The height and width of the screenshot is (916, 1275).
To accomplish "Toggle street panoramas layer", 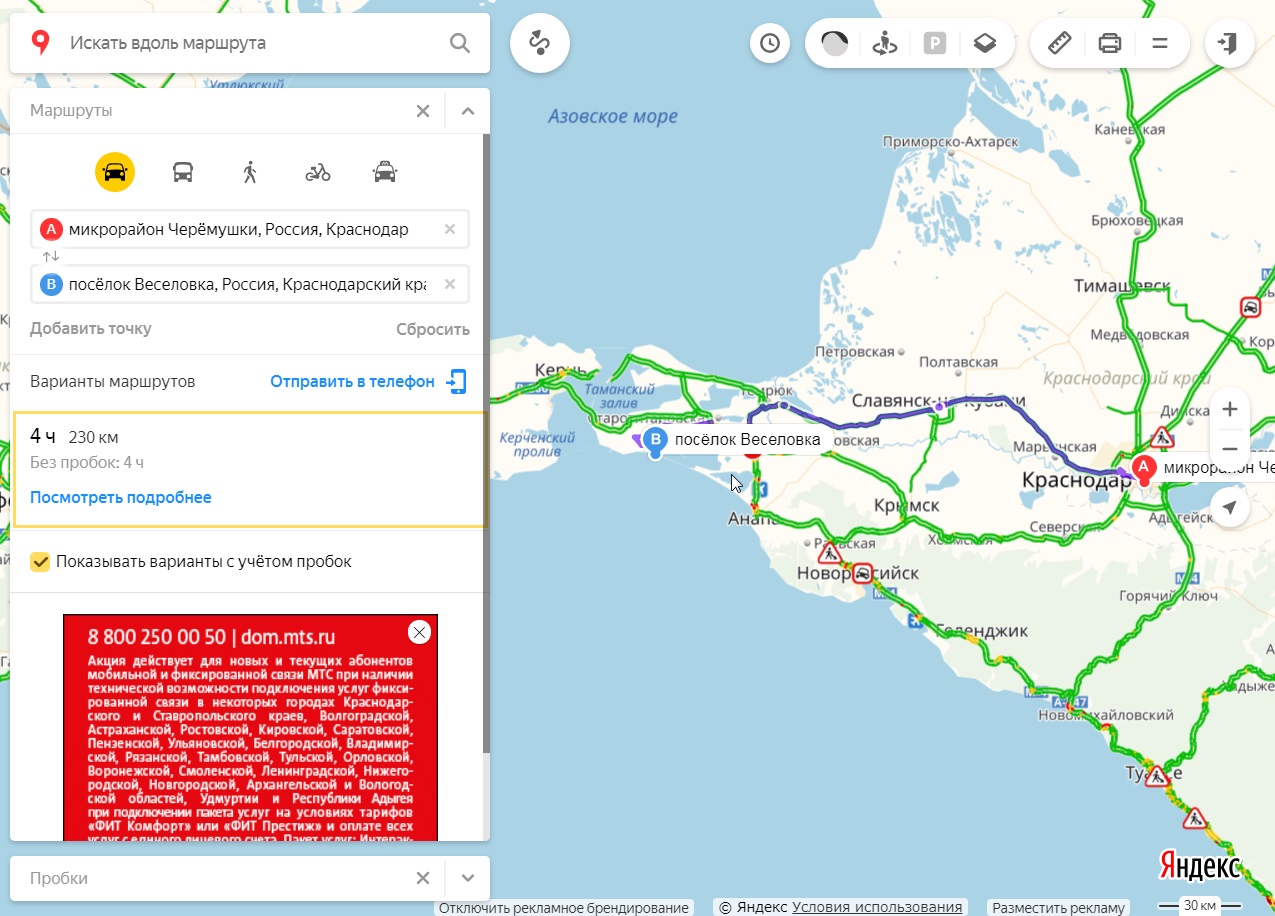I will 885,43.
